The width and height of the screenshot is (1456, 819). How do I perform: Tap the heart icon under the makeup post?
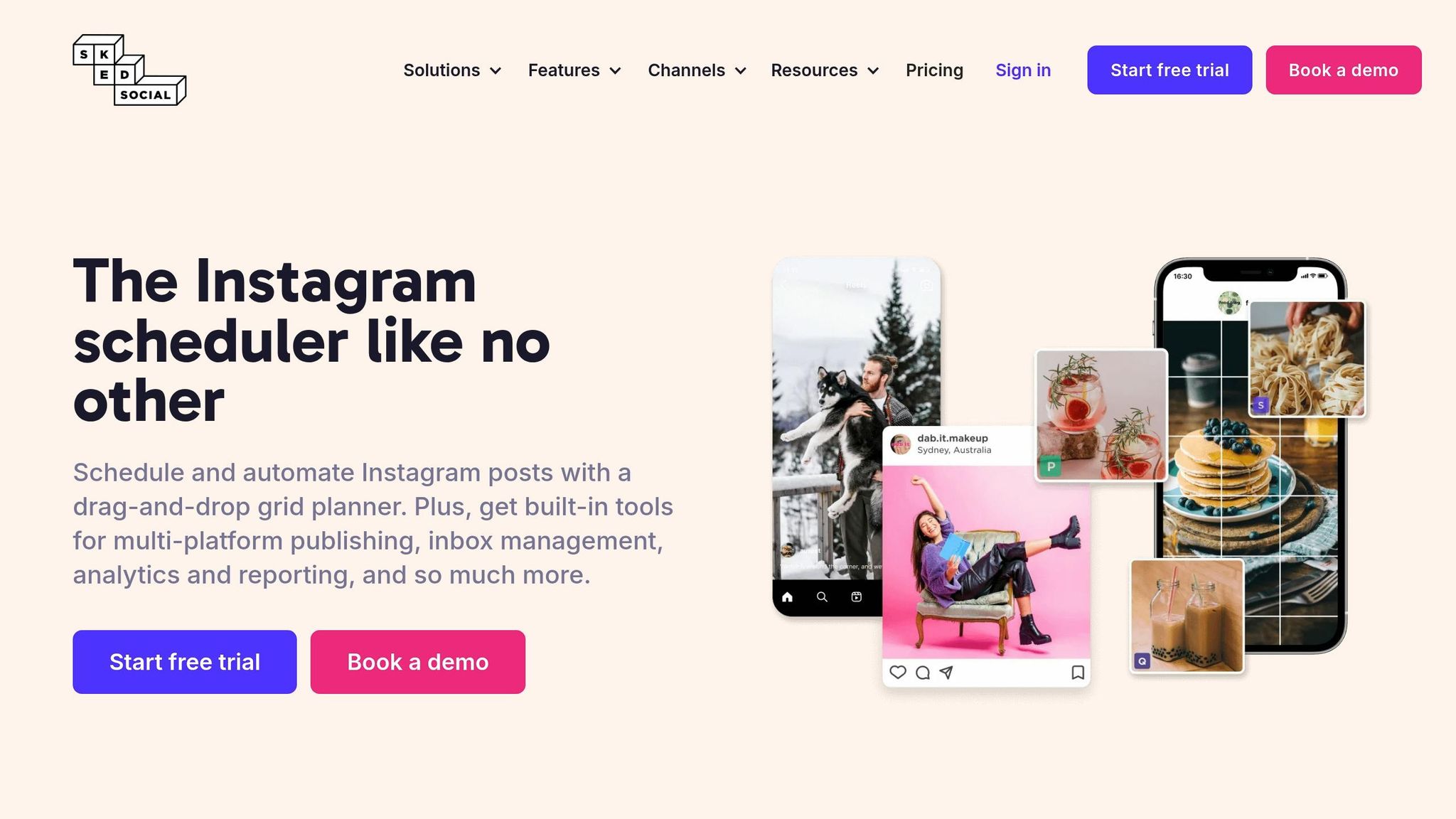click(898, 672)
